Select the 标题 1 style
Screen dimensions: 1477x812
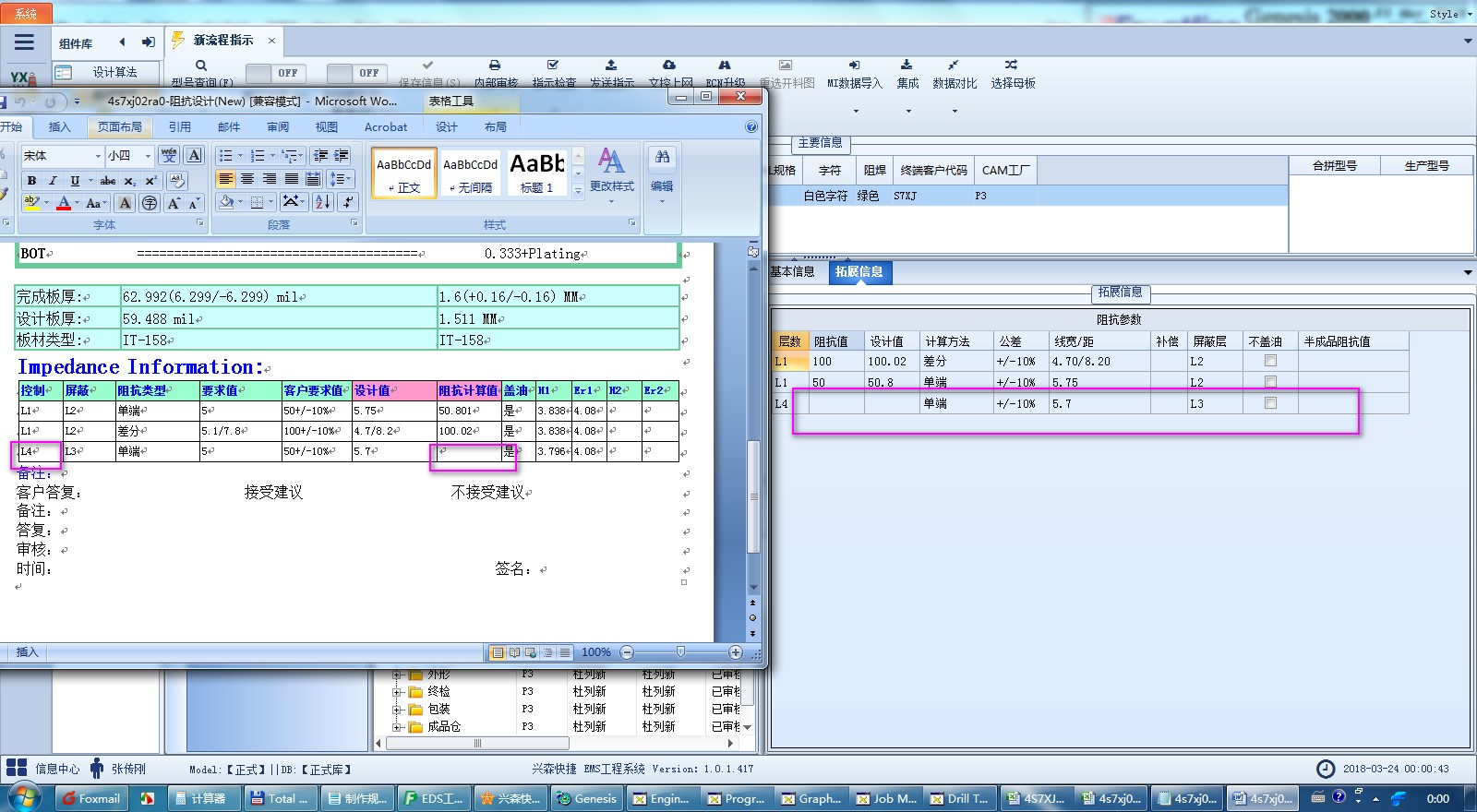click(537, 173)
